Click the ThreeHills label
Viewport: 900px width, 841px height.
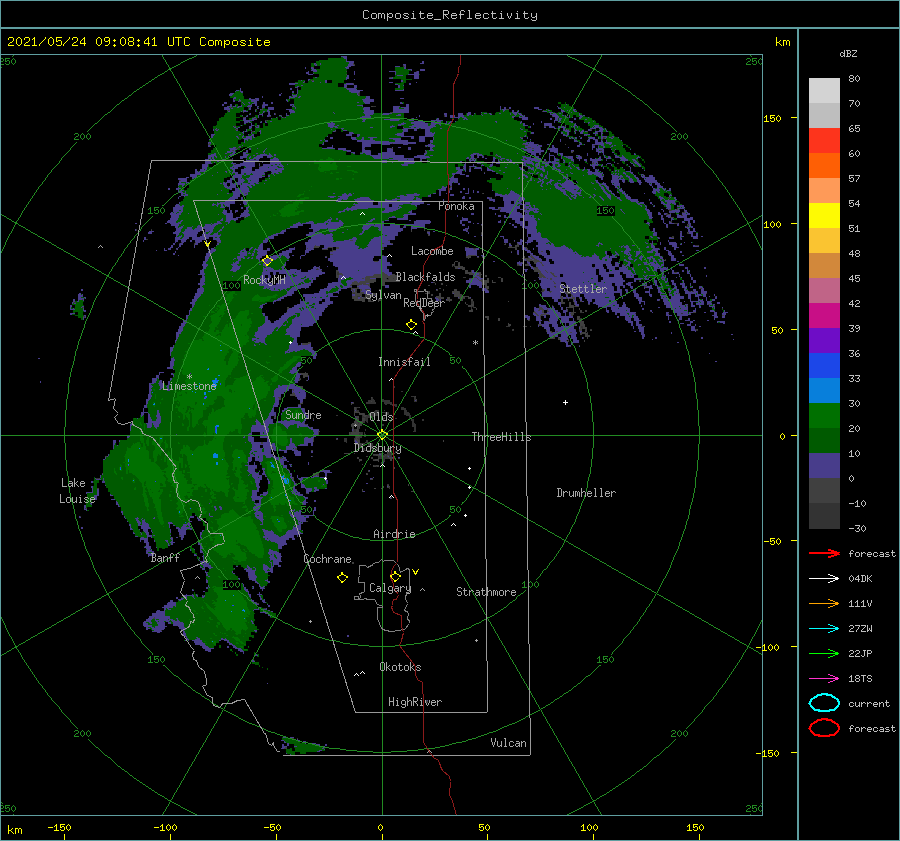(501, 437)
